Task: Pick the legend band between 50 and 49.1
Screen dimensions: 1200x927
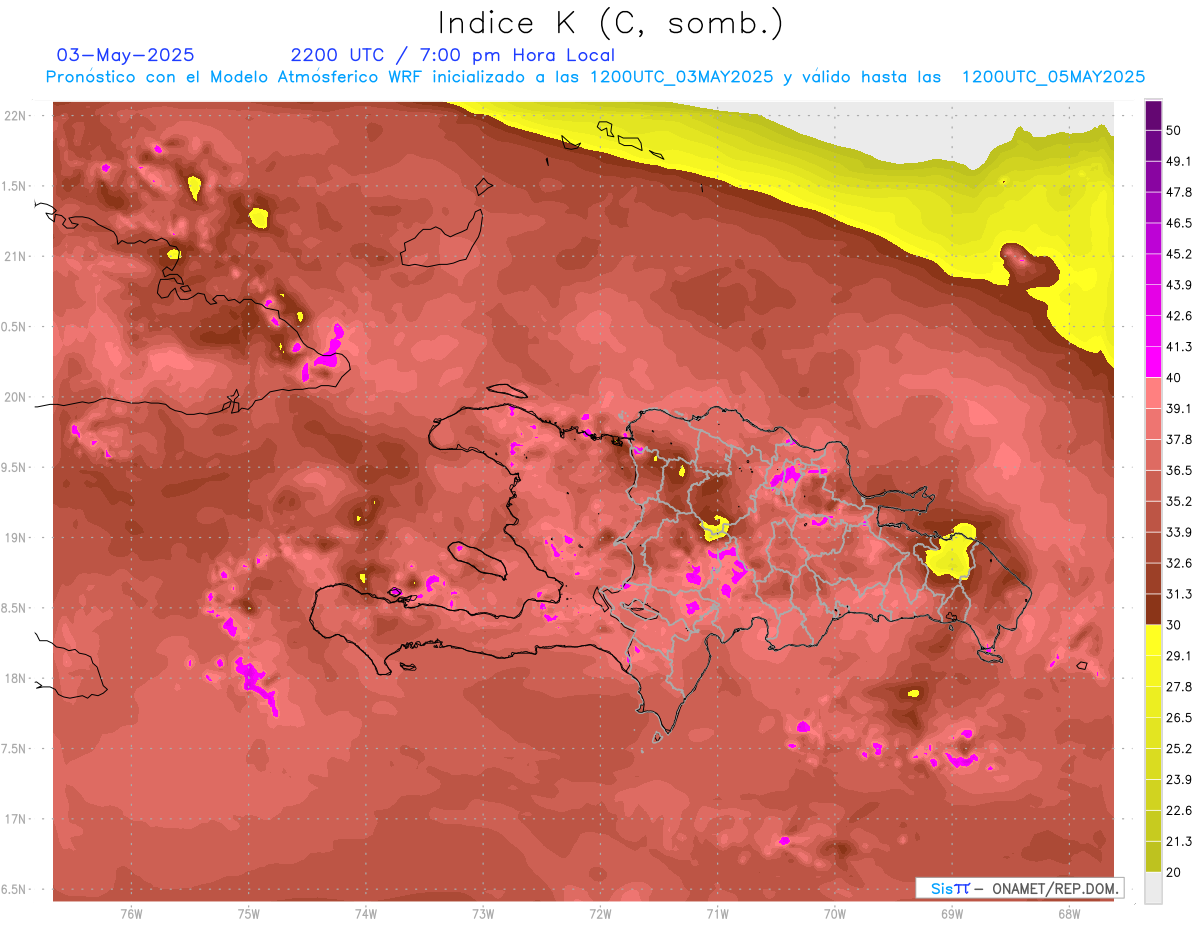Action: click(1153, 146)
